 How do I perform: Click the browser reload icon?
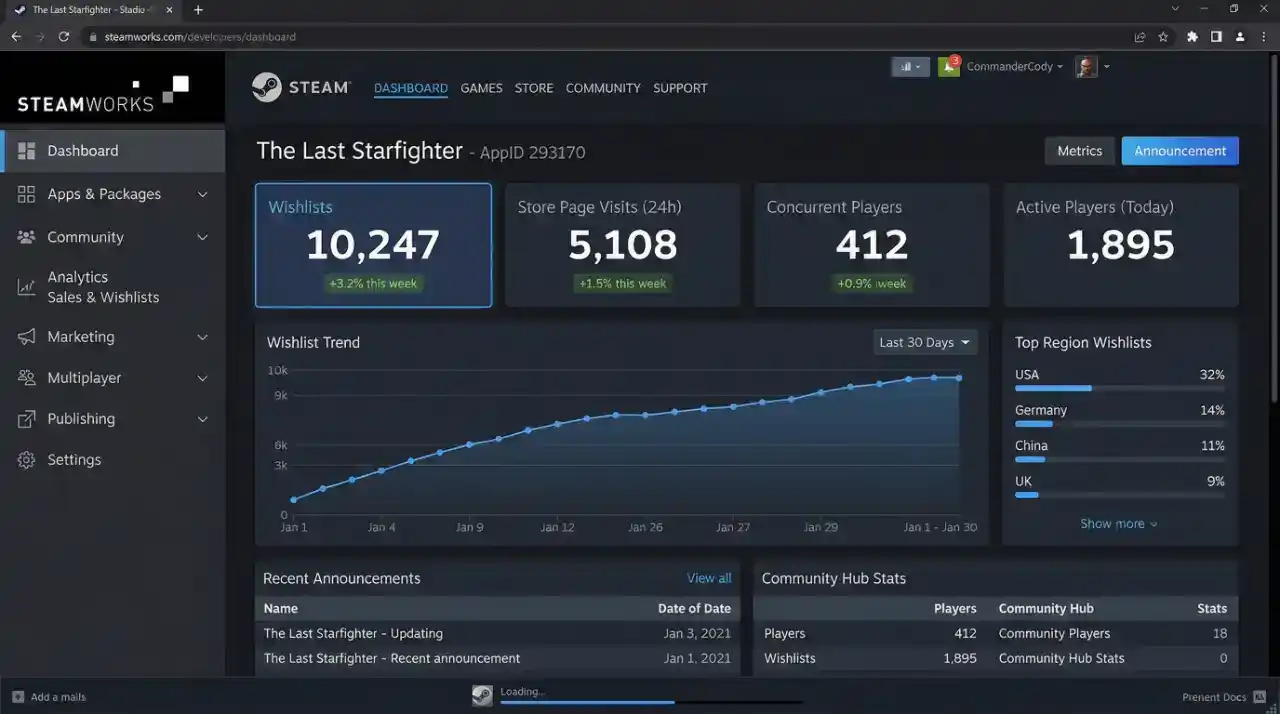64,37
